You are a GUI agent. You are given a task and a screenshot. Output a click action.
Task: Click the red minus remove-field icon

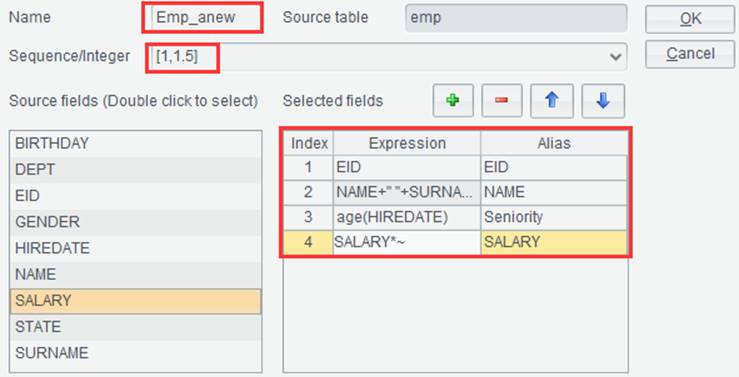[502, 100]
